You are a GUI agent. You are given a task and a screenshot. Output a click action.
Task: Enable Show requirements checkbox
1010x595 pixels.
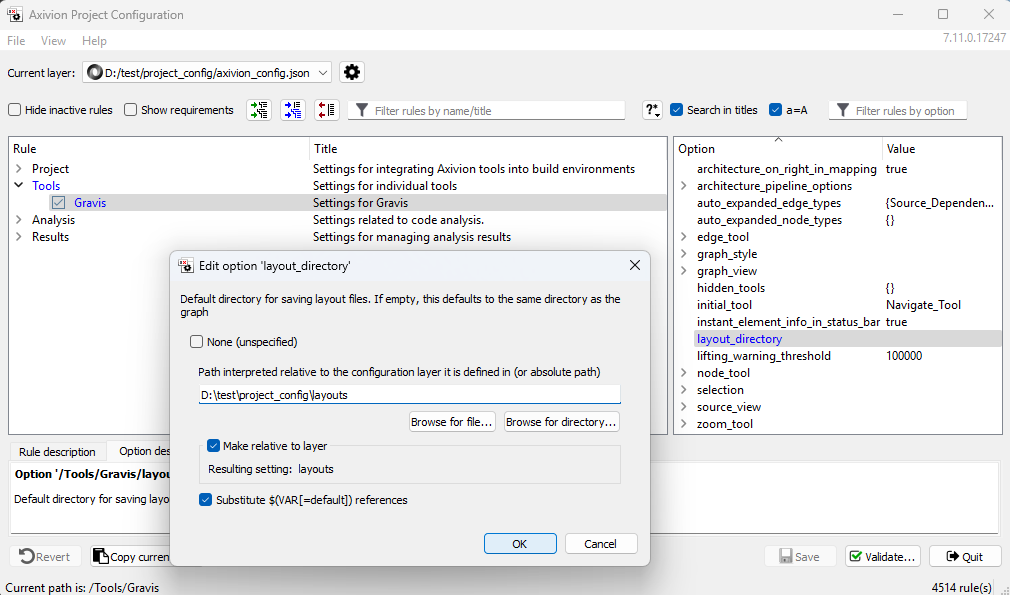point(130,110)
